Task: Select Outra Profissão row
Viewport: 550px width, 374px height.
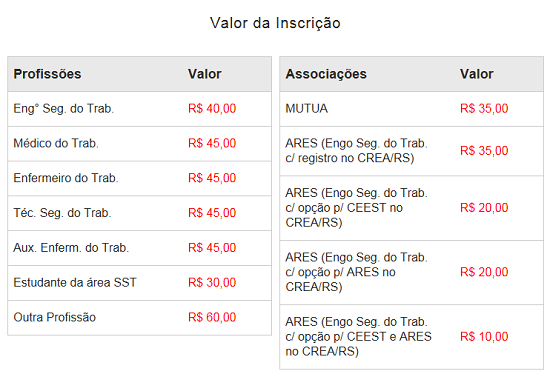Action: point(139,318)
